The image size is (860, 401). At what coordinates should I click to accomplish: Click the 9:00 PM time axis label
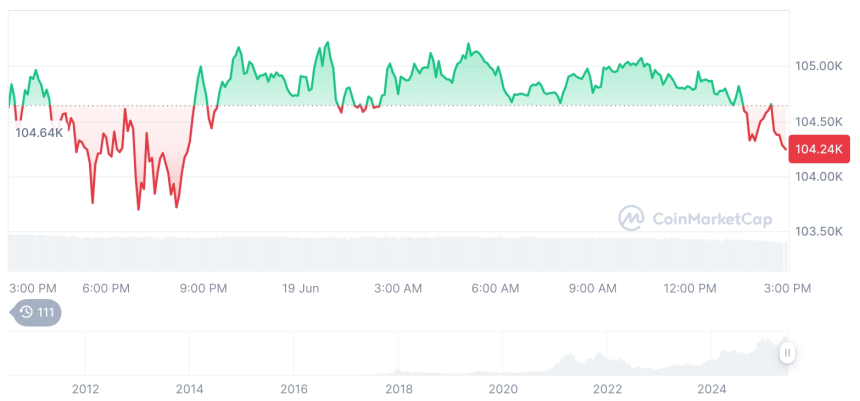[203, 288]
